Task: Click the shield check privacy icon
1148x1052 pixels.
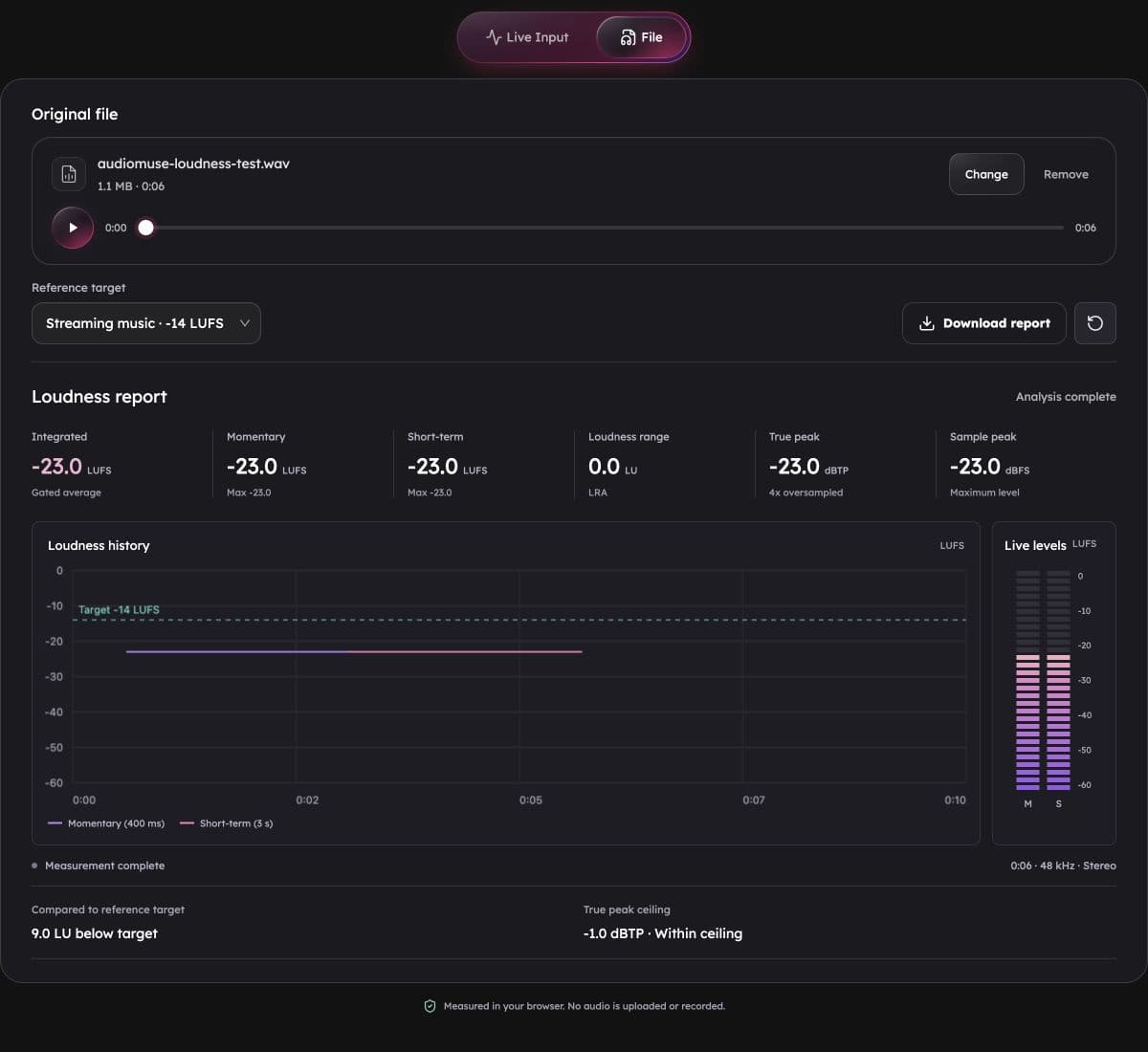Action: click(430, 1006)
